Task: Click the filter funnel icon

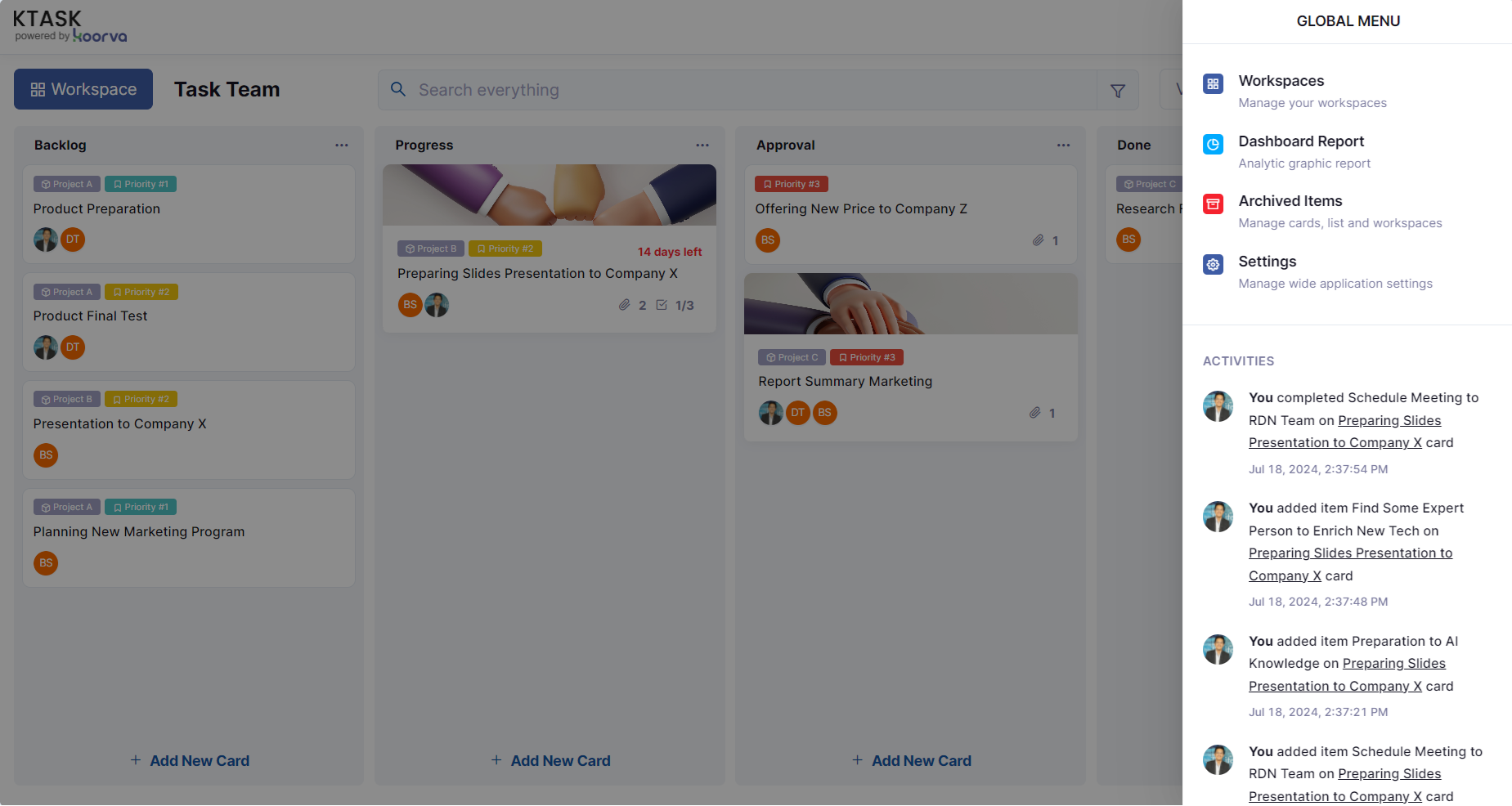Action: (x=1118, y=91)
